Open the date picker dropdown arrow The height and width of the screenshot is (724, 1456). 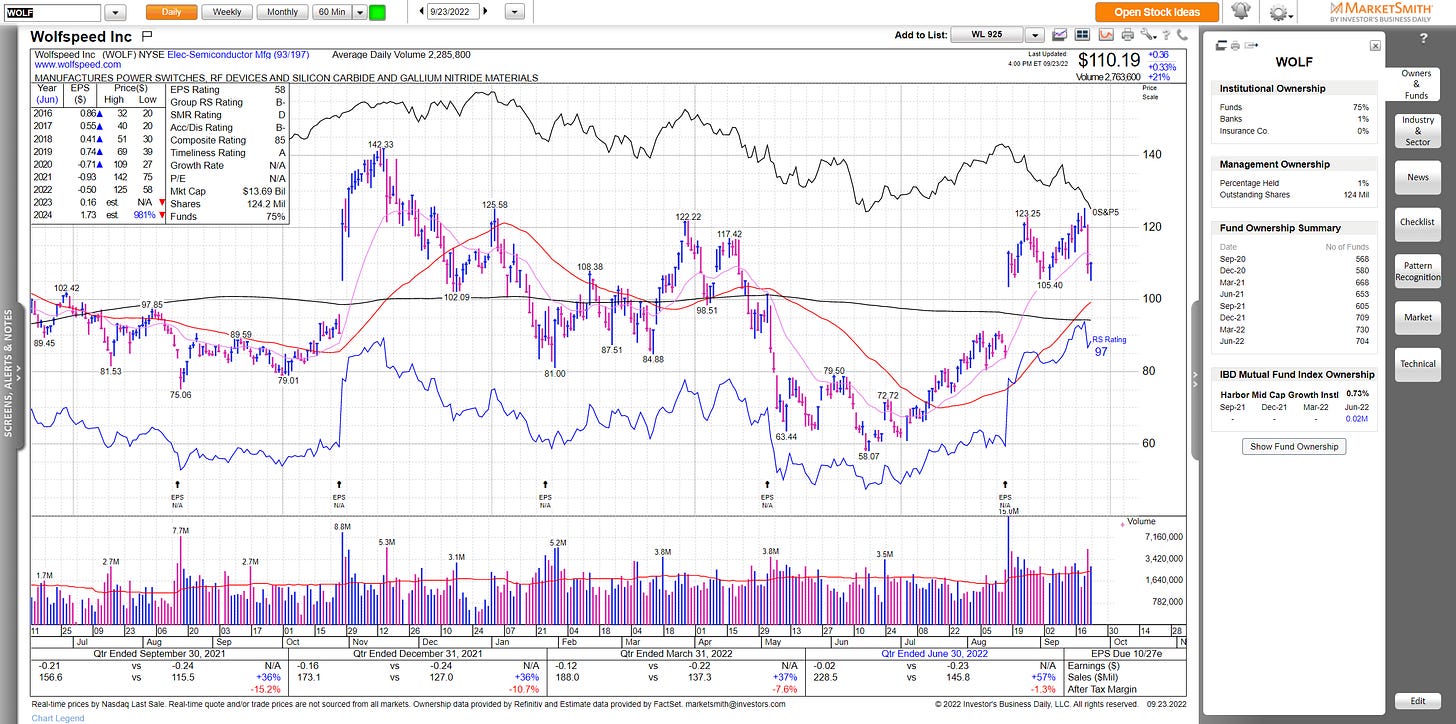pyautogui.click(x=515, y=12)
